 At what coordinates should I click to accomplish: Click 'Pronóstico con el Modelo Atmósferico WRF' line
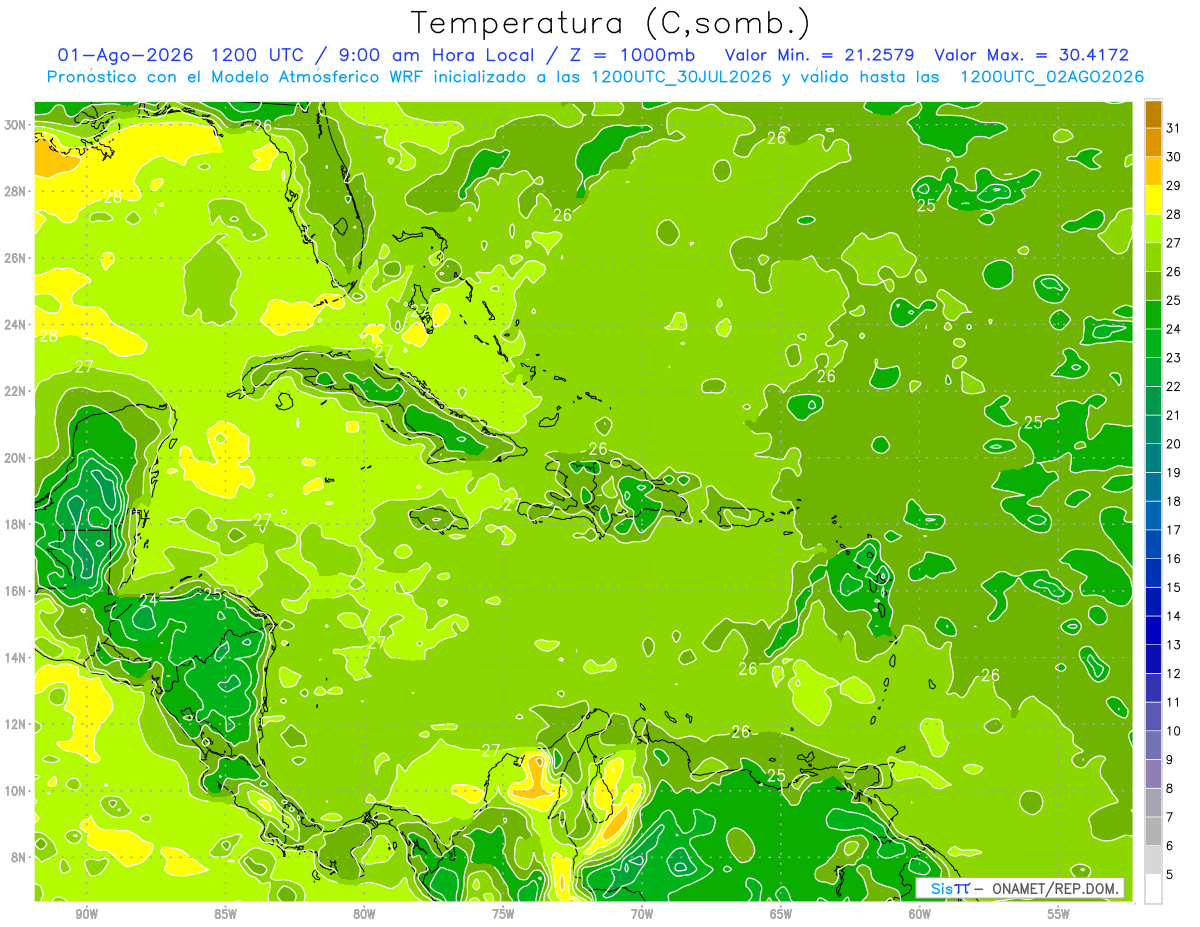pyautogui.click(x=236, y=77)
